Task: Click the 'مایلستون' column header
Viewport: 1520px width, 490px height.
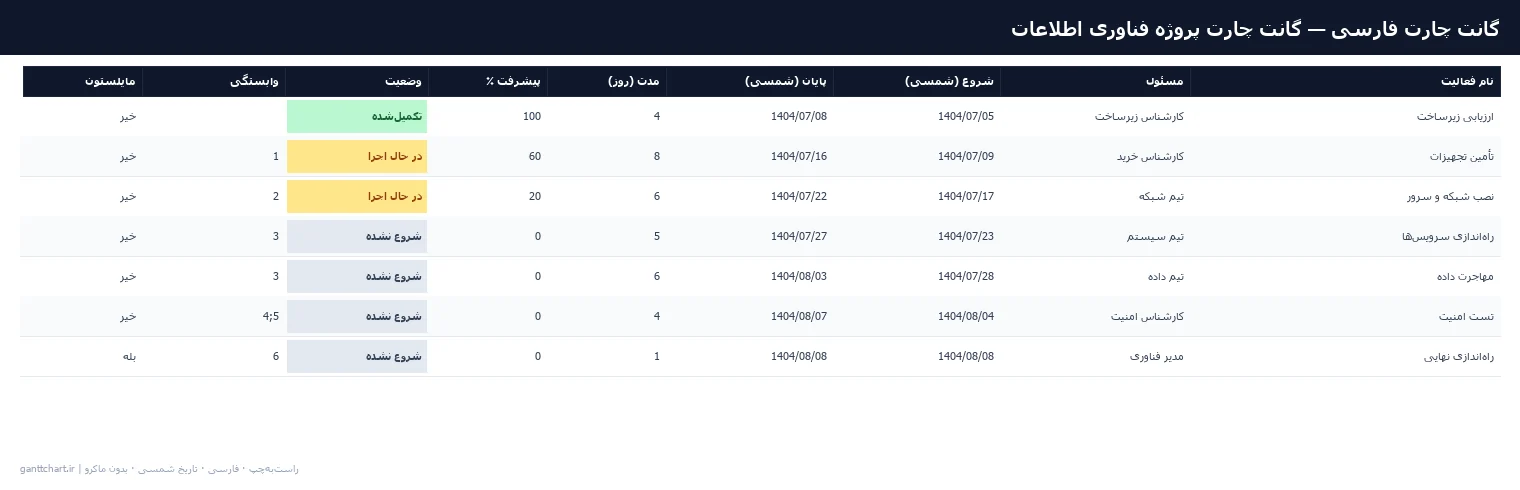Action: (x=82, y=81)
